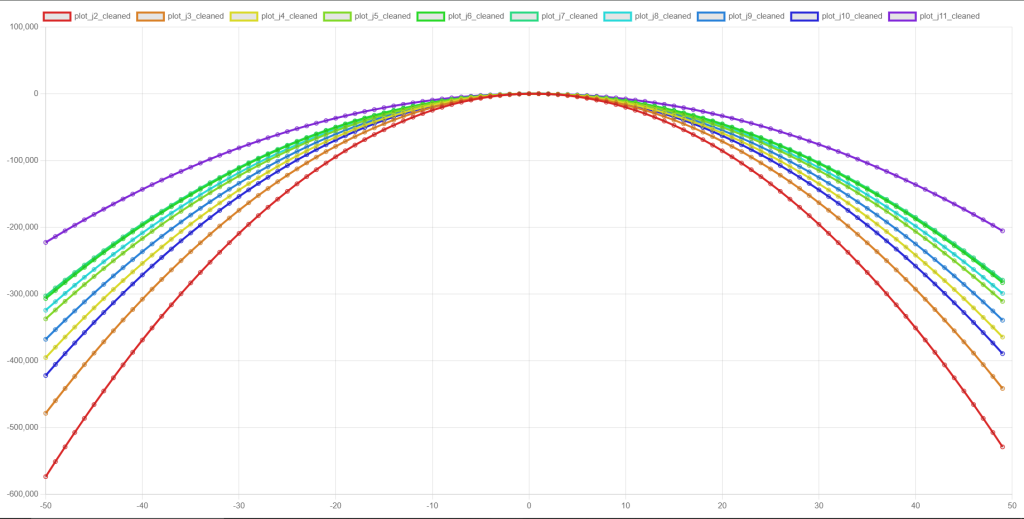1024x519 pixels.
Task: Click the purple curve's leftmost data point
Action: pos(46,242)
